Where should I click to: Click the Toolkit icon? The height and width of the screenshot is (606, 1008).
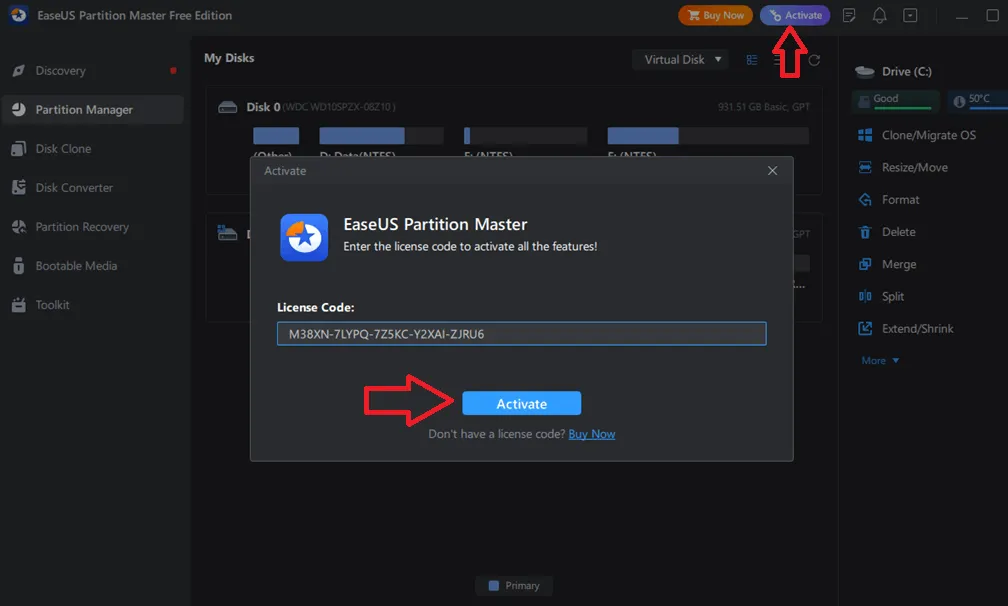tap(19, 305)
